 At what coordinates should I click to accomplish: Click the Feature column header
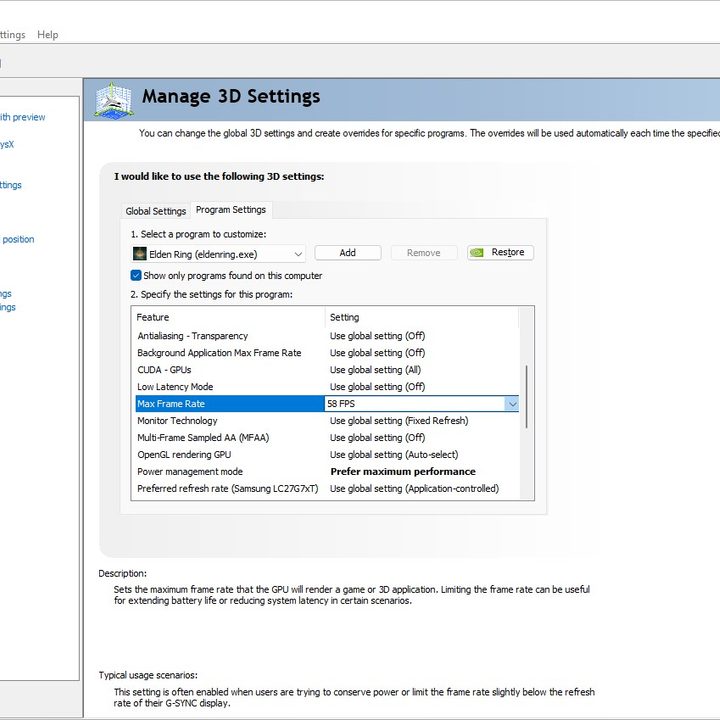229,317
